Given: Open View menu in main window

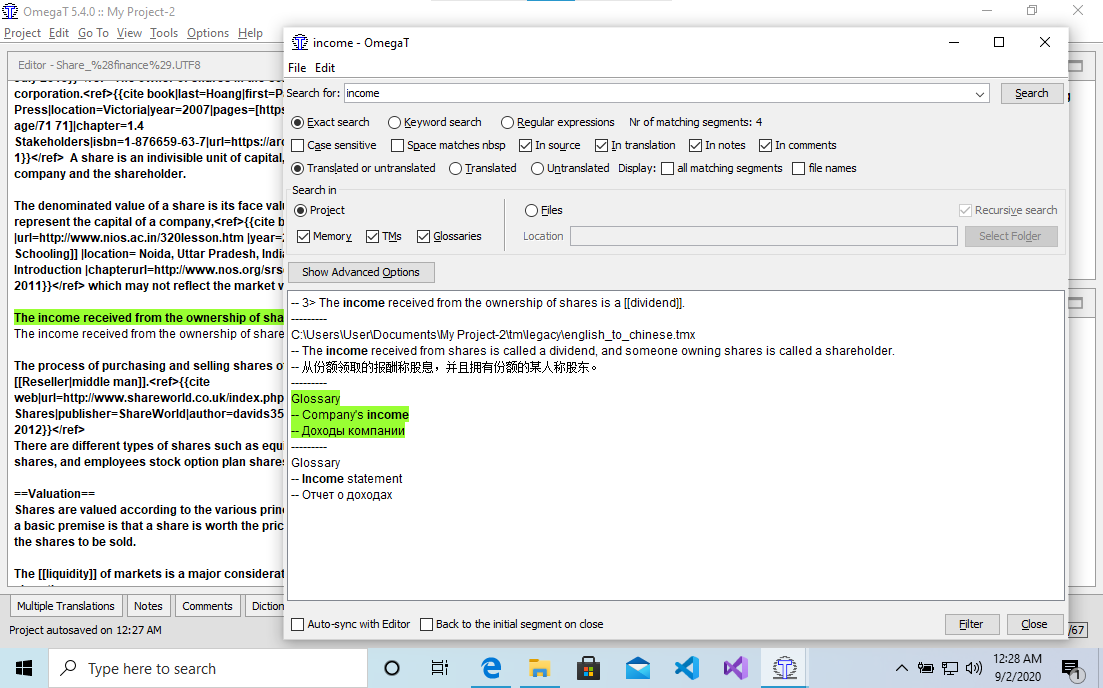Looking at the screenshot, I should tap(129, 33).
